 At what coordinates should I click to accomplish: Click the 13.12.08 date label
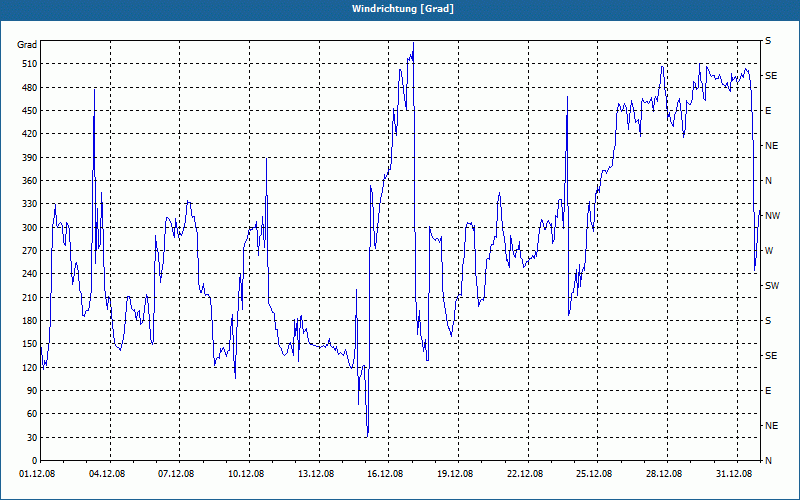(x=316, y=474)
